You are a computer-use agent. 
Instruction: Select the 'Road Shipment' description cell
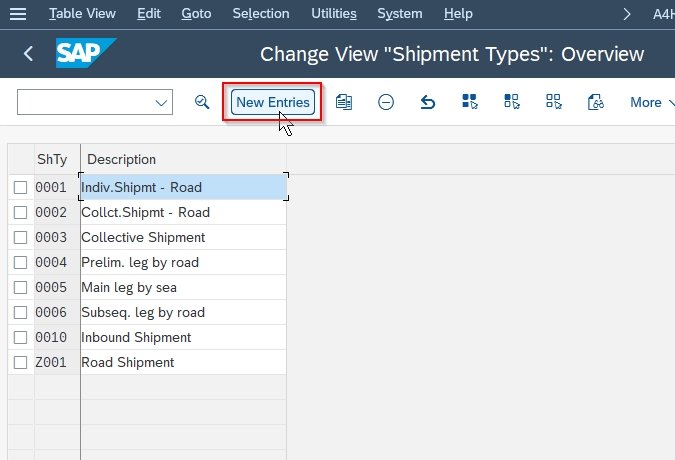(x=183, y=362)
